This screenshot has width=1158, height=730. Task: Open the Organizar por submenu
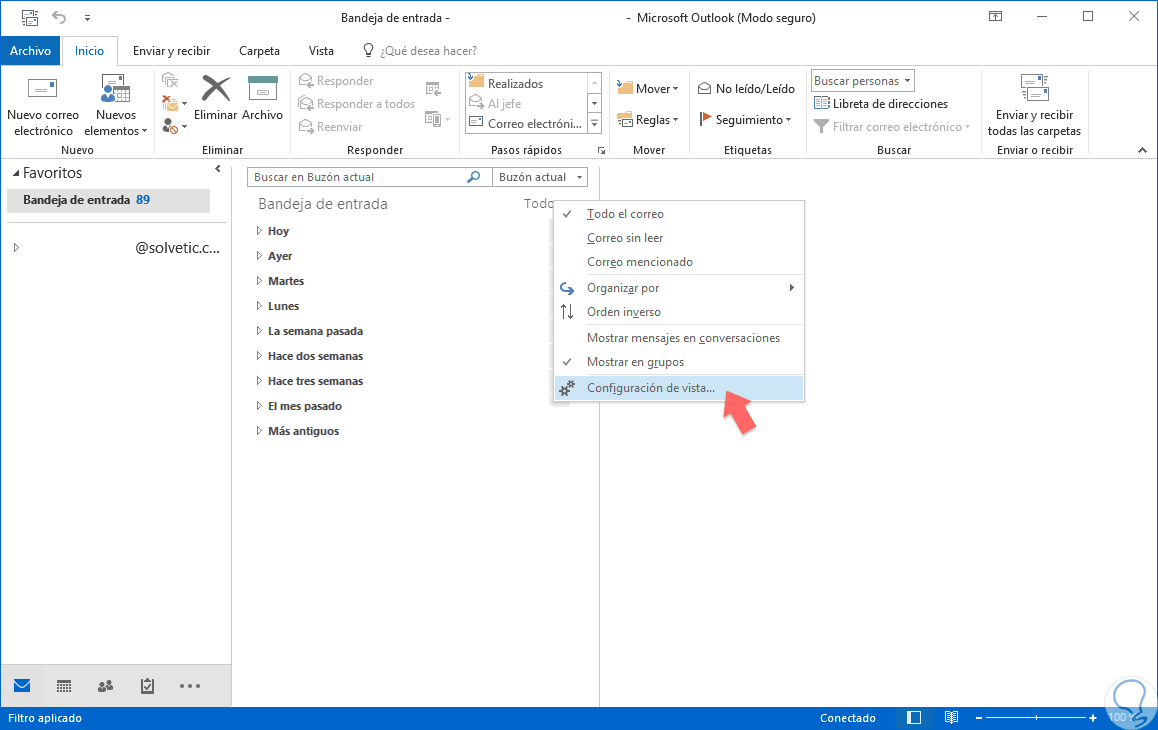(679, 287)
